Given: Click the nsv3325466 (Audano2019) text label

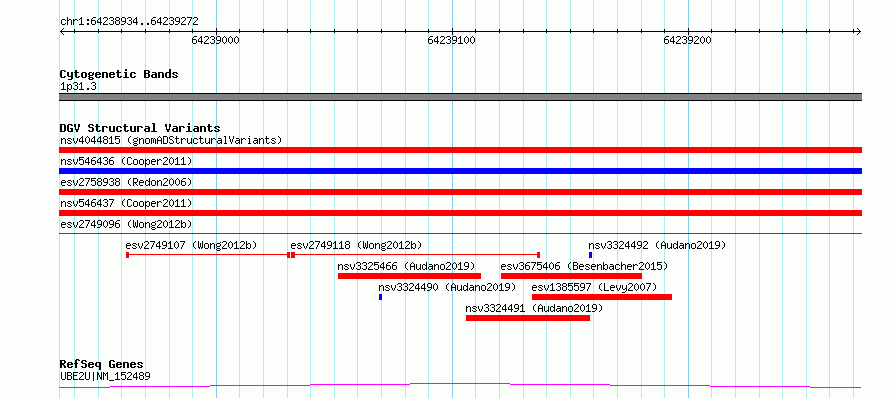Looking at the screenshot, I should point(406,266).
